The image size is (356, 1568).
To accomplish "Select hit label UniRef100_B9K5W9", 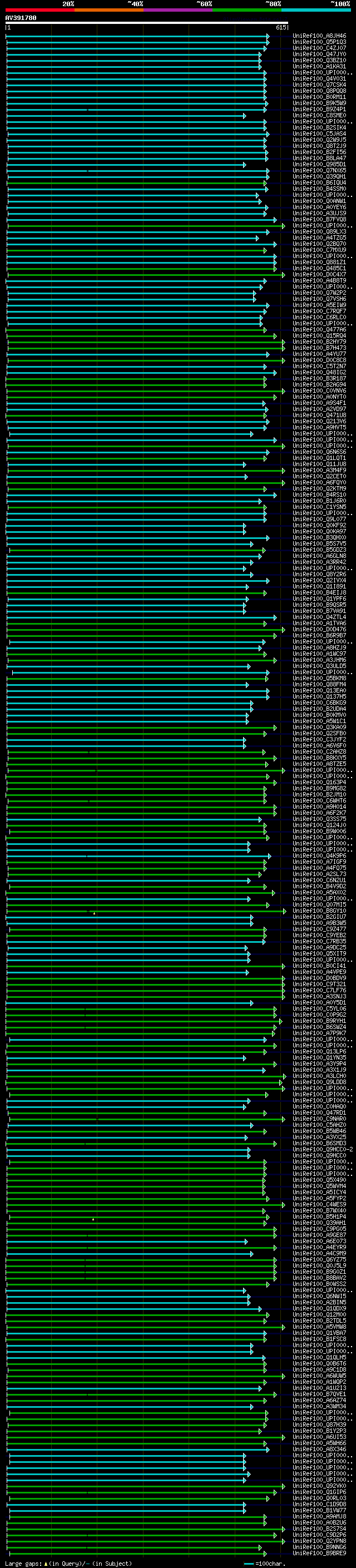I will [319, 103].
